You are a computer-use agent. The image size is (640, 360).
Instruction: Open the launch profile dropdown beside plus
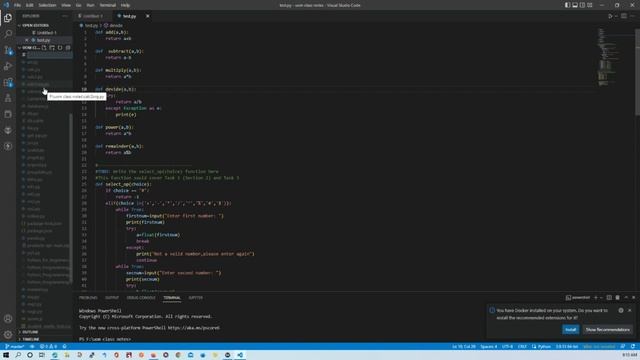click(601, 298)
